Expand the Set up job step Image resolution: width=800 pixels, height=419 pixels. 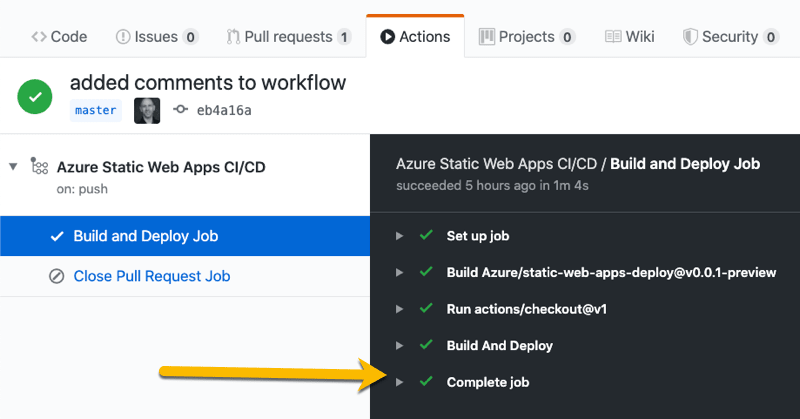tap(399, 236)
